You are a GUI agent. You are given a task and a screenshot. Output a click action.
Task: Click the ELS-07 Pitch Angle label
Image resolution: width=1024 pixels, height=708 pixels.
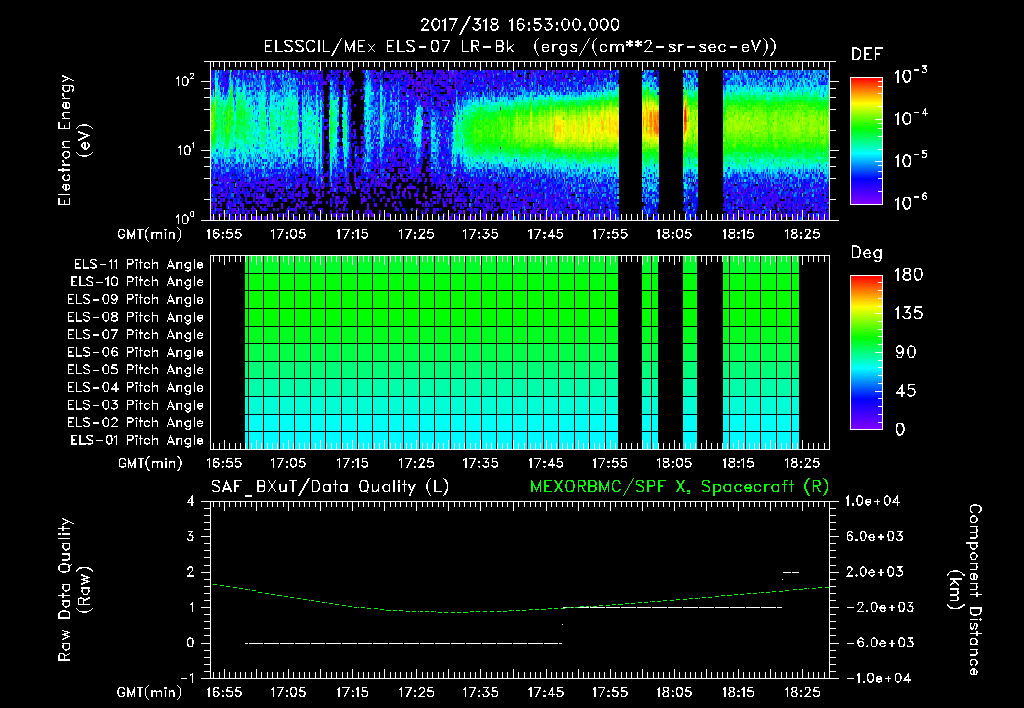(135, 334)
